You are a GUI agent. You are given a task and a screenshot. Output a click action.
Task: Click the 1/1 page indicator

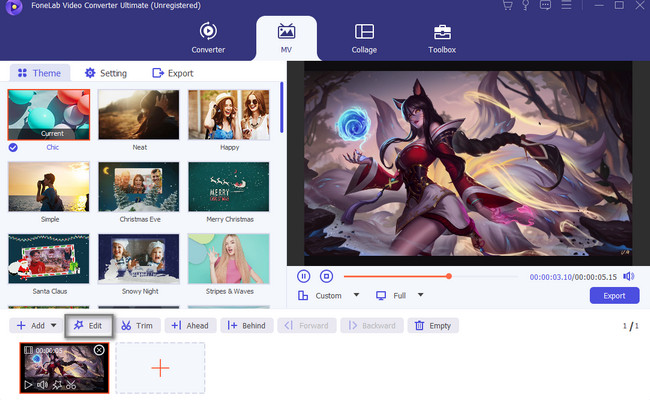pyautogui.click(x=630, y=326)
